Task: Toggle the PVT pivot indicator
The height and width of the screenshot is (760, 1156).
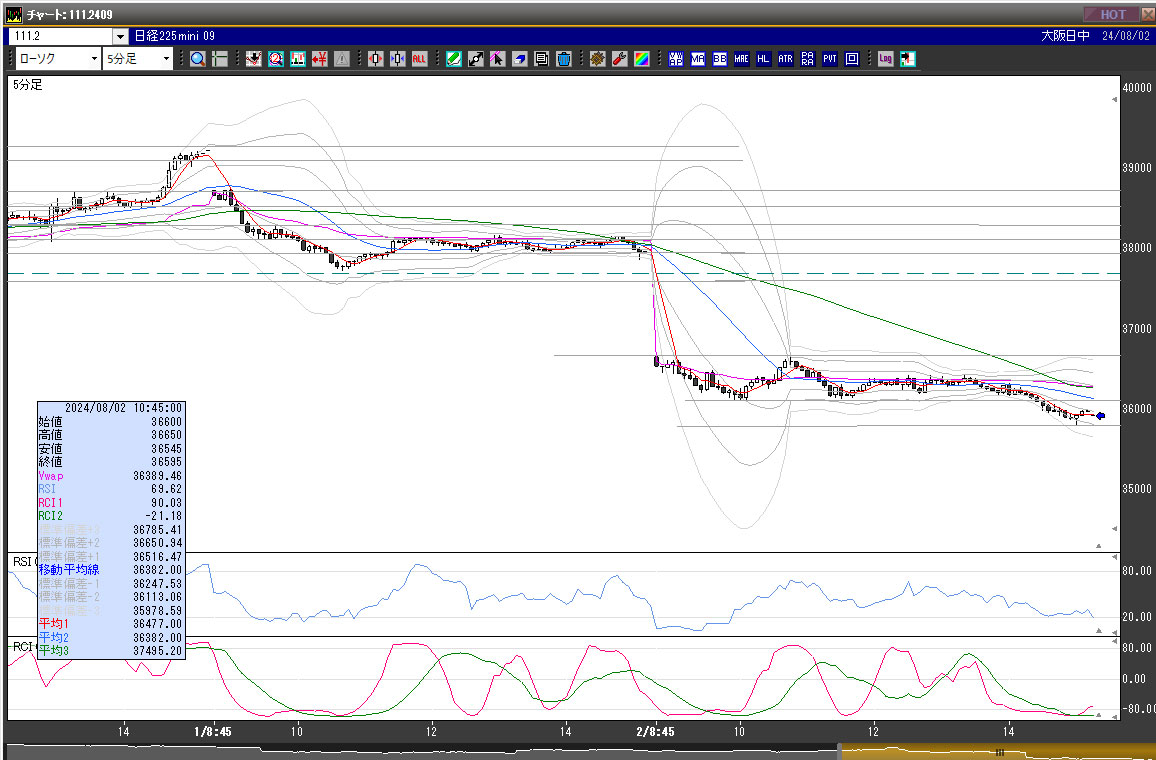Action: tap(829, 59)
